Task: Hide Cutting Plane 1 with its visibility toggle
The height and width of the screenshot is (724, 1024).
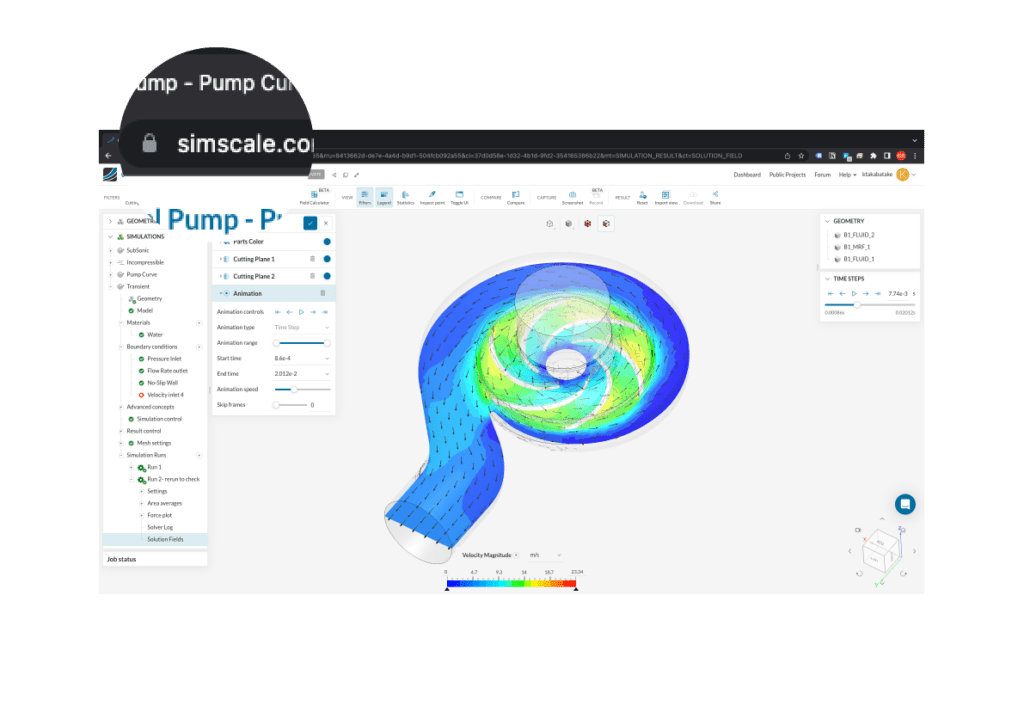Action: pyautogui.click(x=328, y=259)
